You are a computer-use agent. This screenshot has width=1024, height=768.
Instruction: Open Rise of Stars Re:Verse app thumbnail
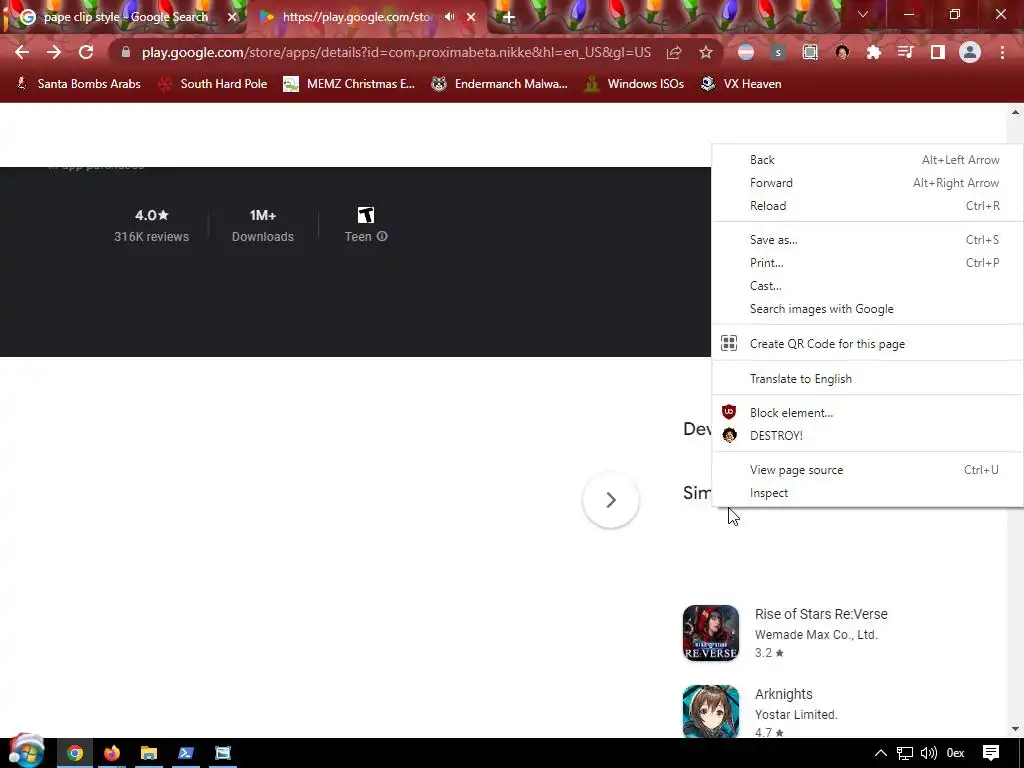pos(711,633)
